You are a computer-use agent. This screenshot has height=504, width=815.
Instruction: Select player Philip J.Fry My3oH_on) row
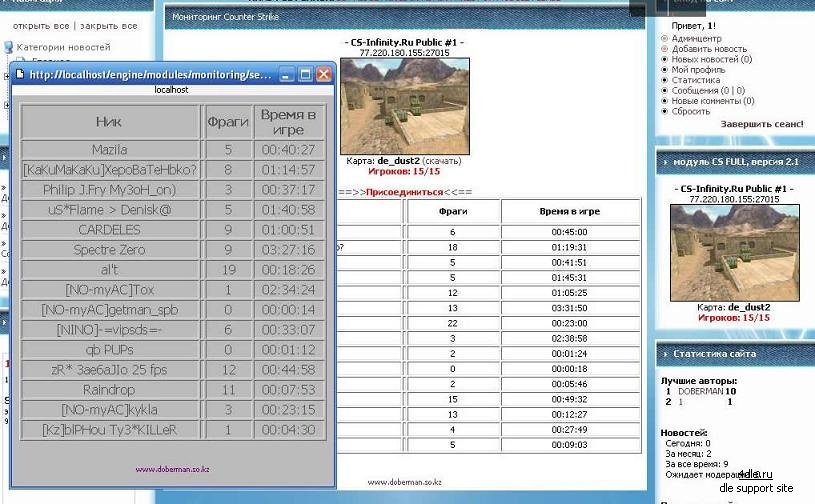109,190
